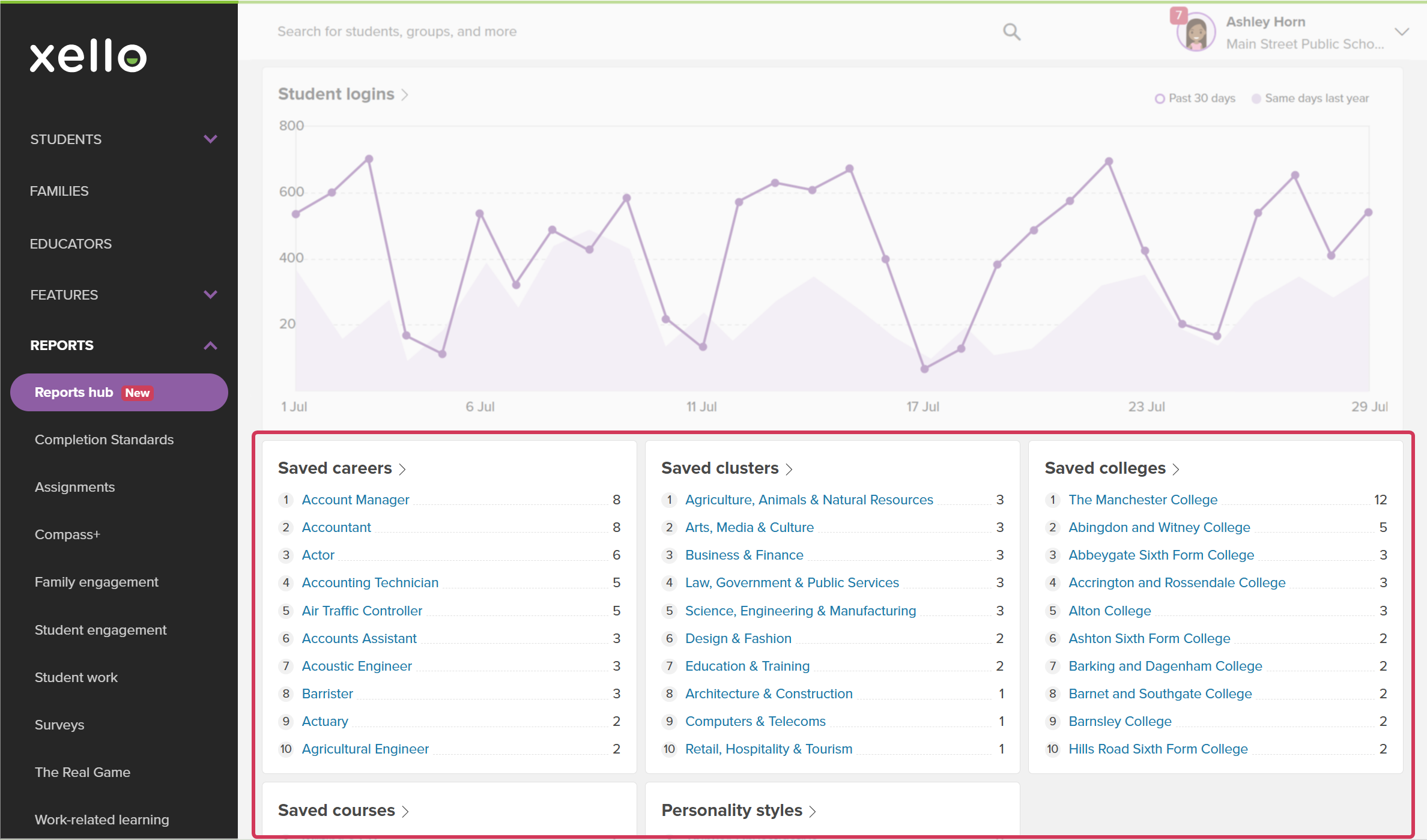The image size is (1427, 840).
Task: Click The Manchester College count 12
Action: (1380, 500)
